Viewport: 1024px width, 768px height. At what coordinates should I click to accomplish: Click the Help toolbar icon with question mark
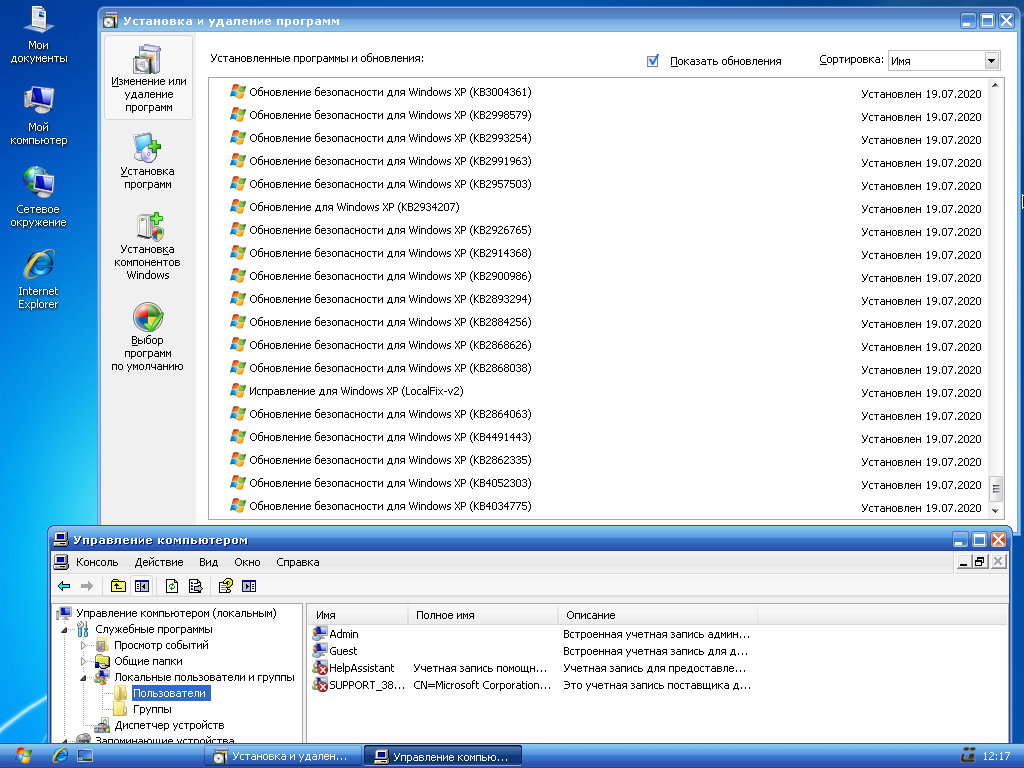[x=225, y=586]
